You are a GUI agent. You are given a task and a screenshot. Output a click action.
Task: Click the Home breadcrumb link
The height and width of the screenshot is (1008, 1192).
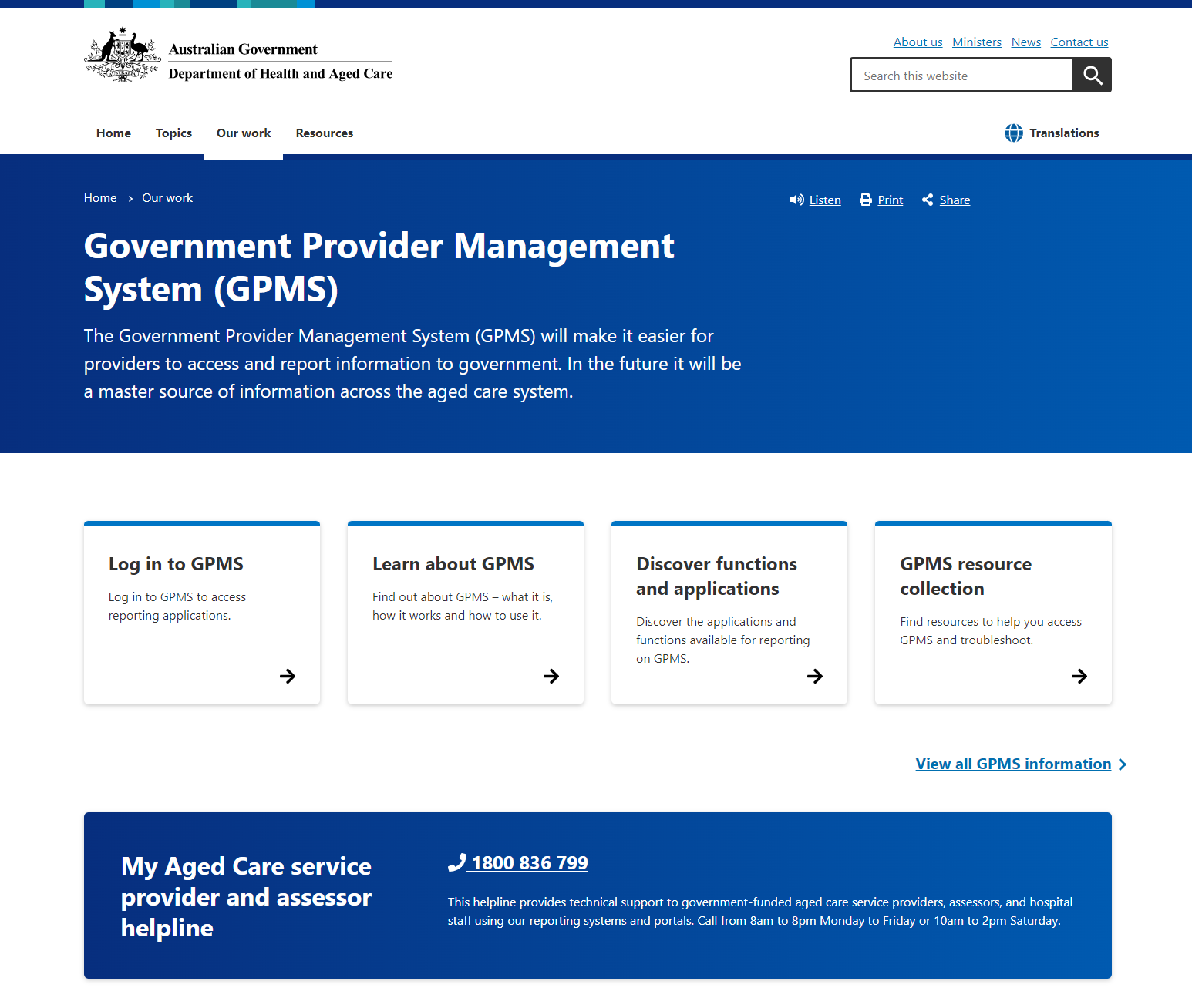(100, 198)
